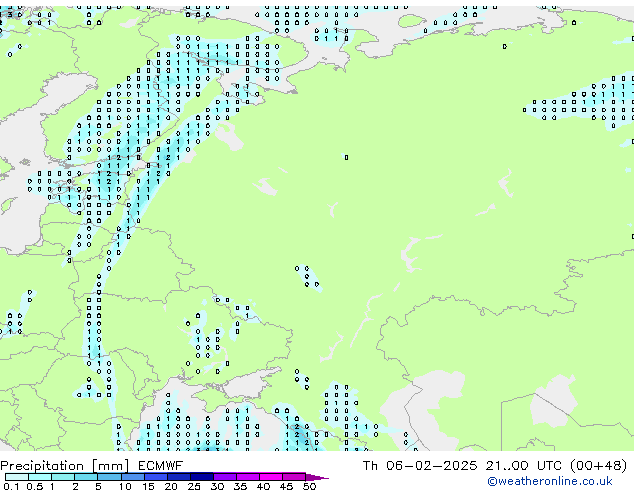Click the '0.5' legend value label

(35, 486)
